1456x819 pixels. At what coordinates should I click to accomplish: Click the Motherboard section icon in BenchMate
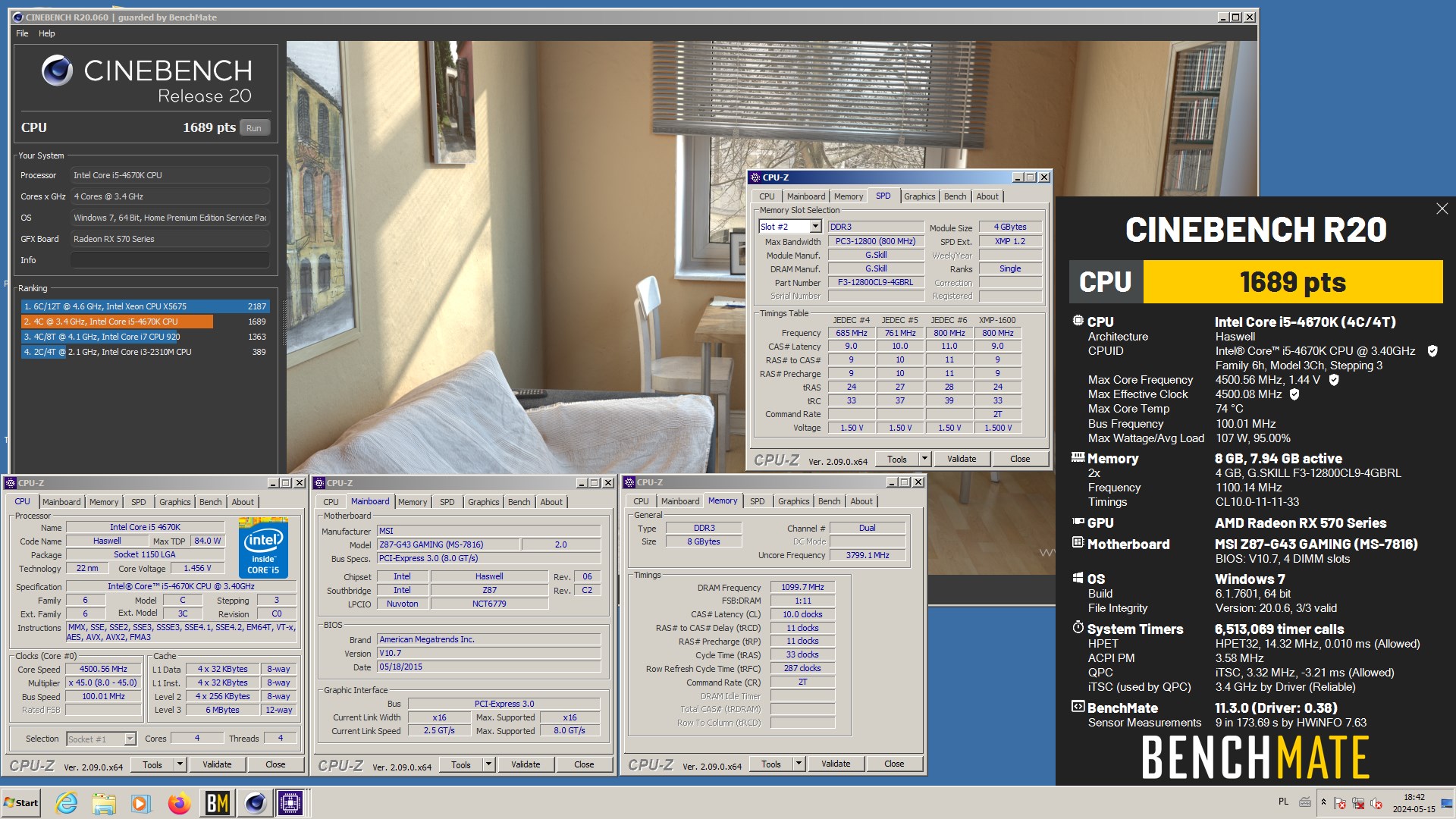pyautogui.click(x=1078, y=543)
